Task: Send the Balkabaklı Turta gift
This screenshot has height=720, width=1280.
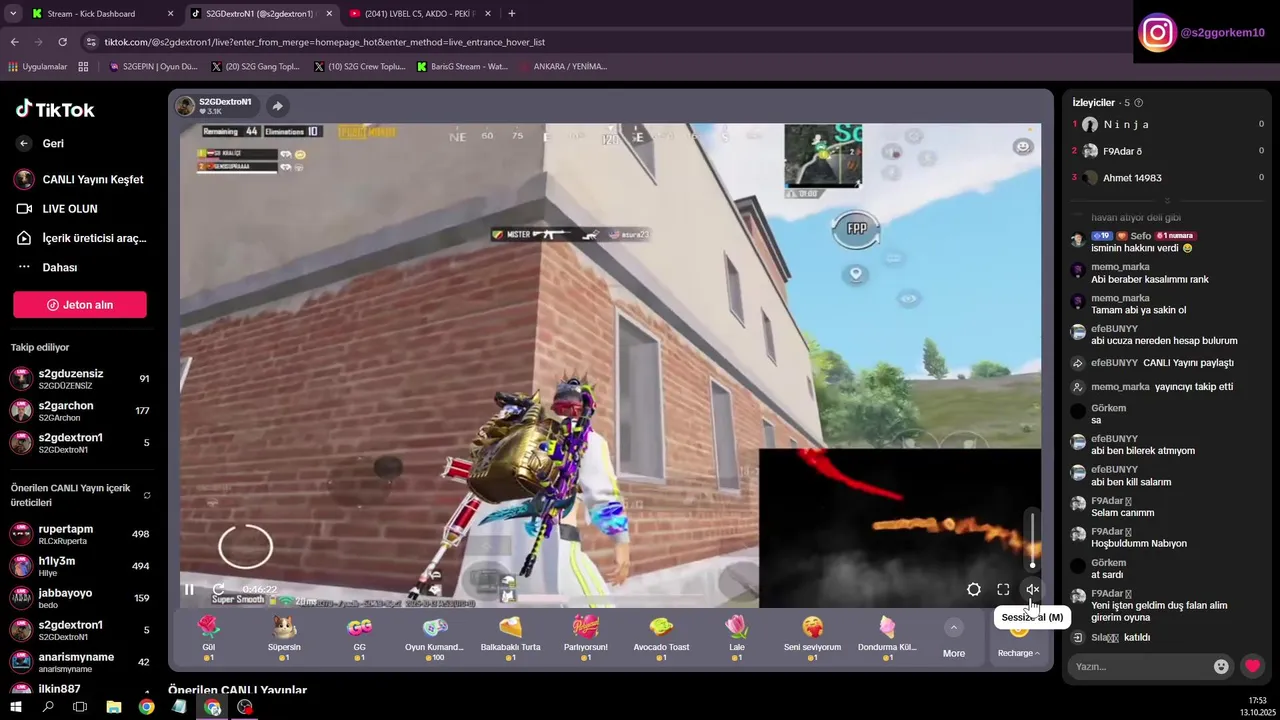Action: [x=510, y=639]
